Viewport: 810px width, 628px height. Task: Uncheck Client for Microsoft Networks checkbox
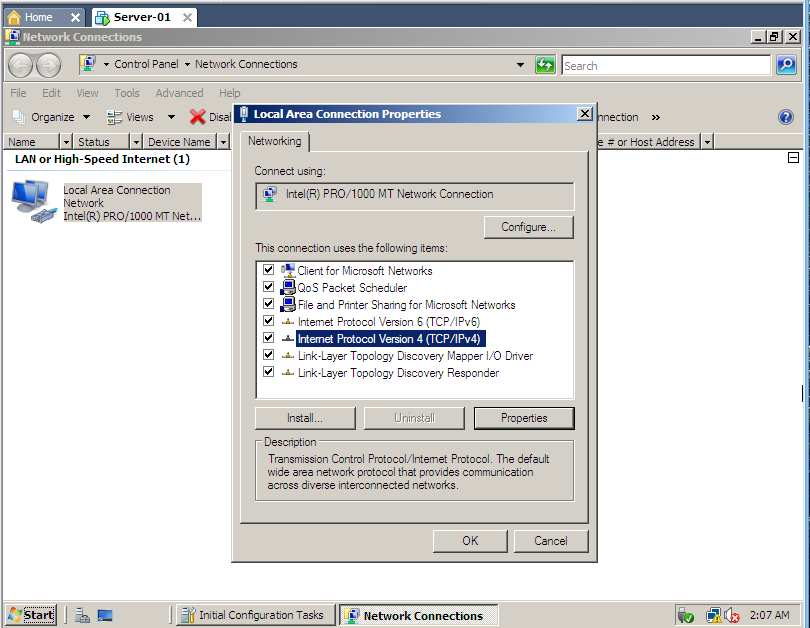[268, 270]
